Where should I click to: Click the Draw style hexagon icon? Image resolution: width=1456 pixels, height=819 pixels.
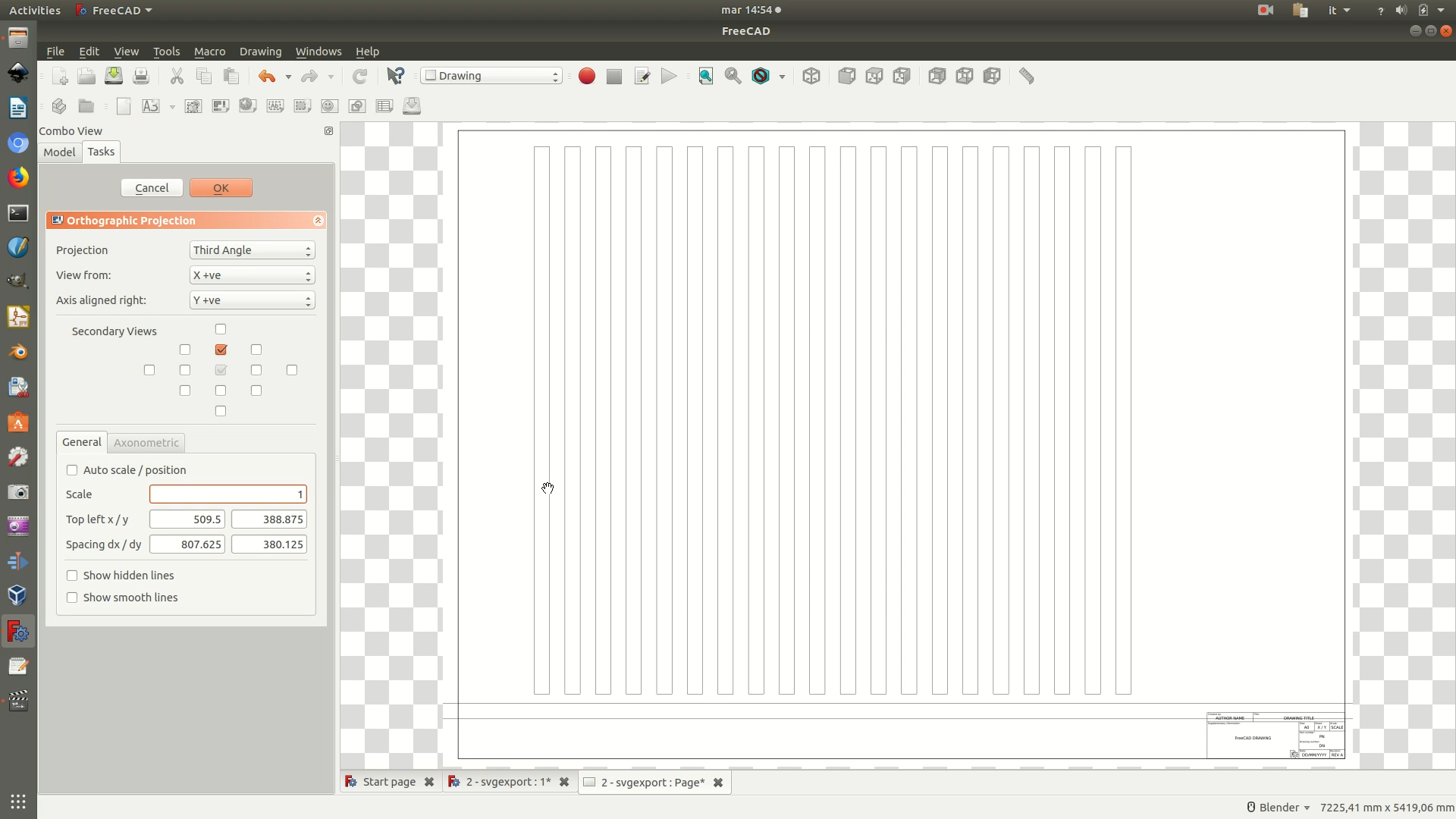tap(761, 76)
